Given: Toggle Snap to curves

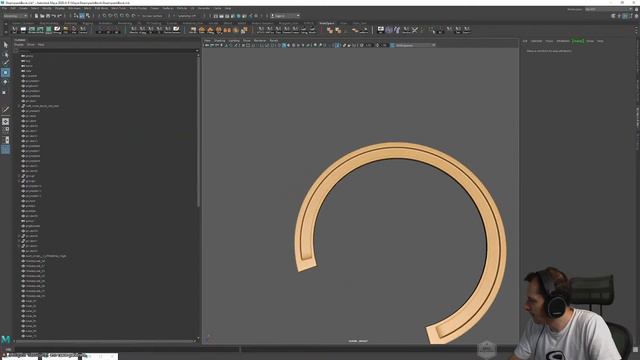Looking at the screenshot, I should (110, 16).
